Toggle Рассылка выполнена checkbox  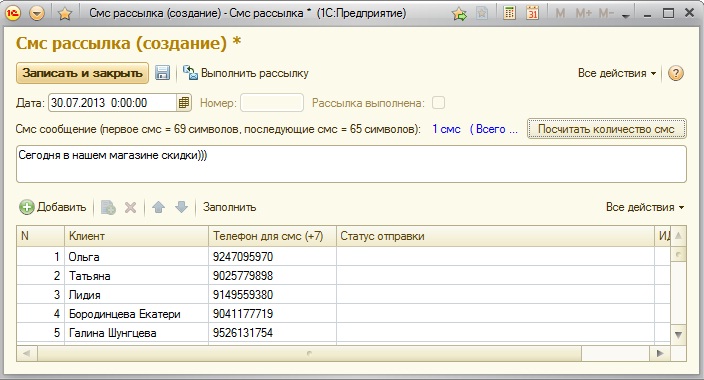(x=438, y=102)
